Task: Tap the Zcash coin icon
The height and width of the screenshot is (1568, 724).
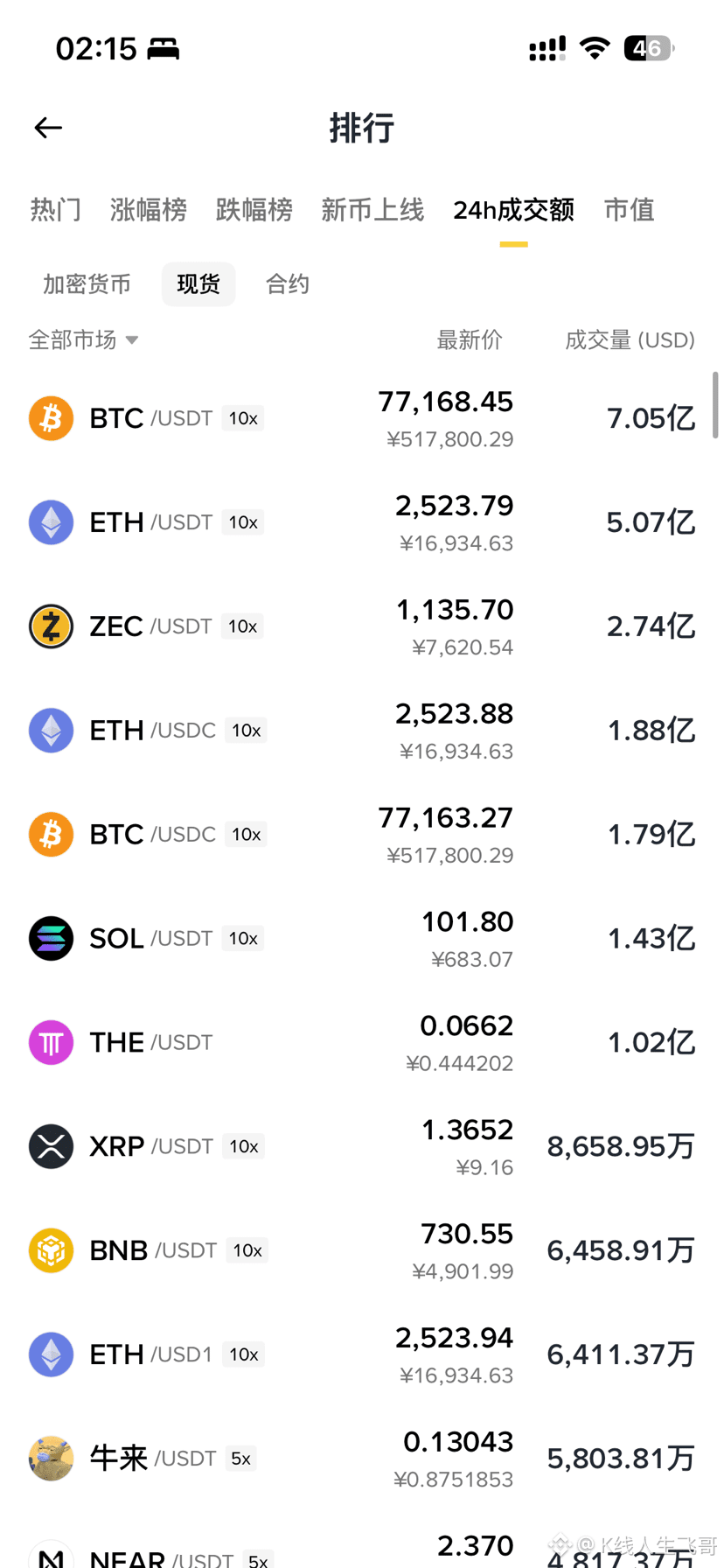Action: pos(51,626)
